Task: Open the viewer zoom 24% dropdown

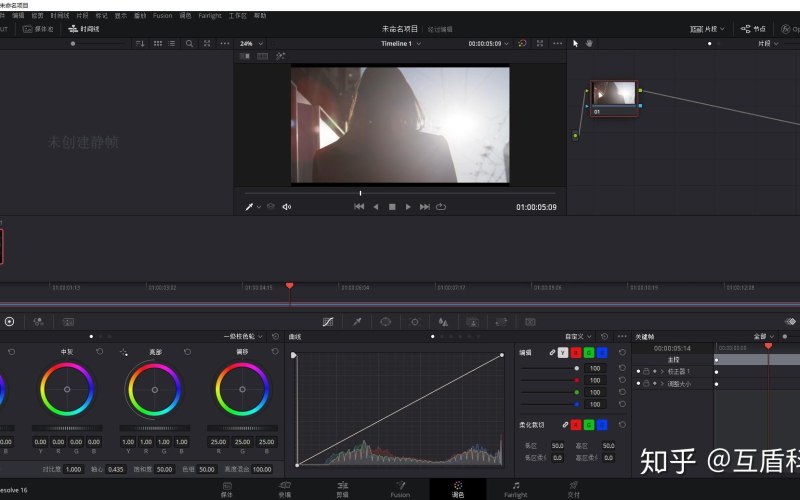Action: click(x=252, y=44)
